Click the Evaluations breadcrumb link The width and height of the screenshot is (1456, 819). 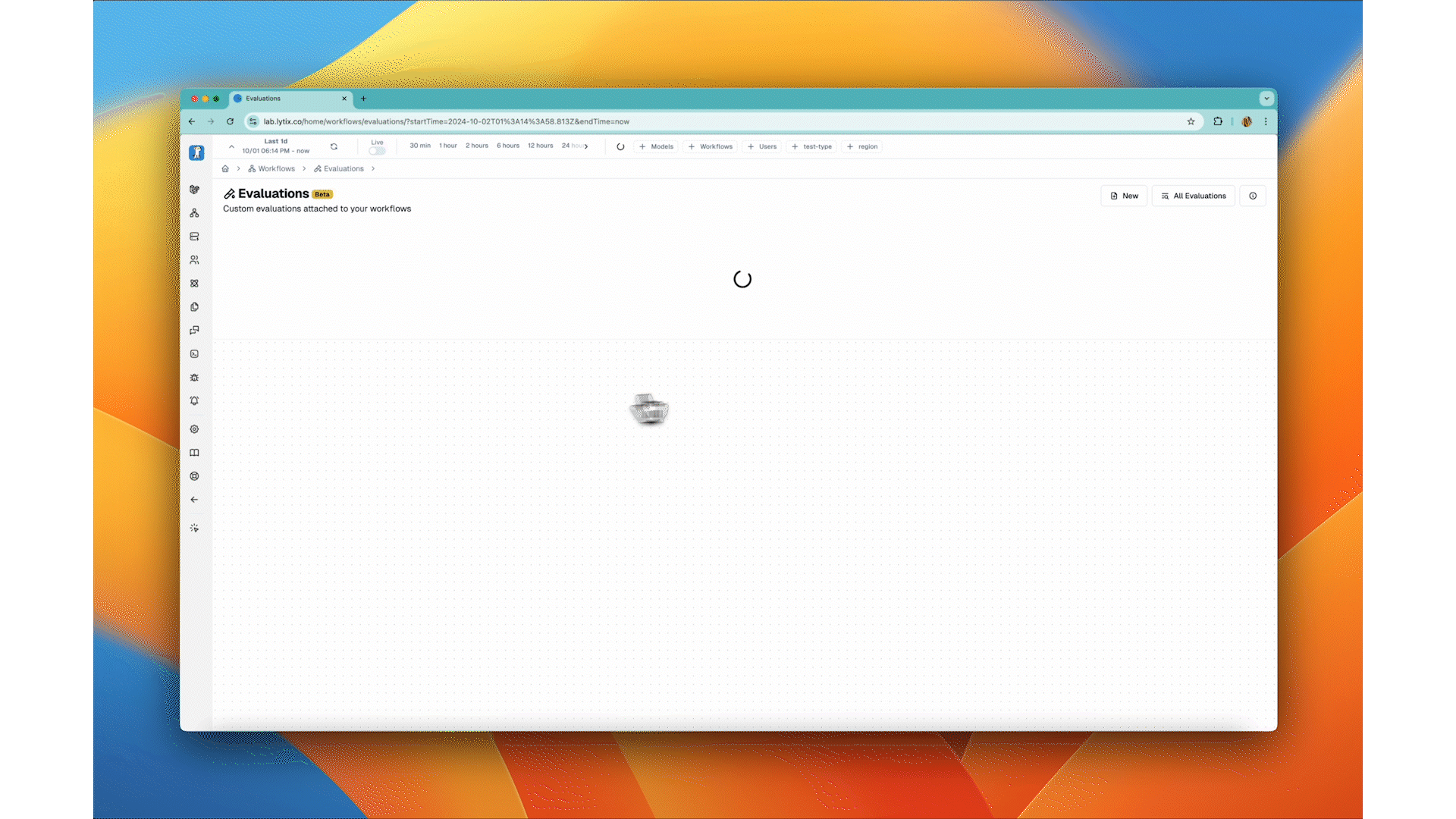point(339,168)
